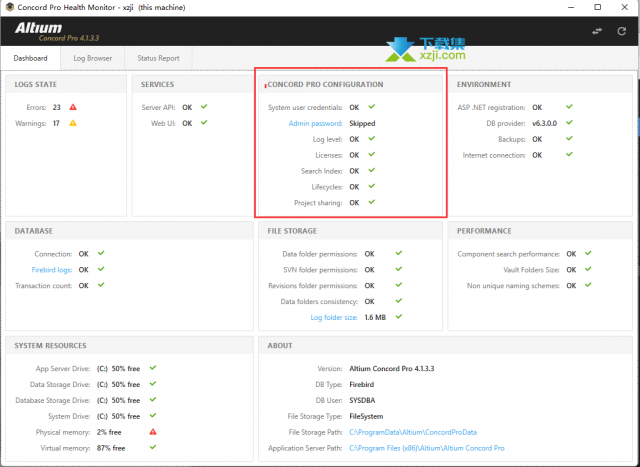Click the check beside Virtual memory
This screenshot has width=640, height=467.
click(153, 447)
